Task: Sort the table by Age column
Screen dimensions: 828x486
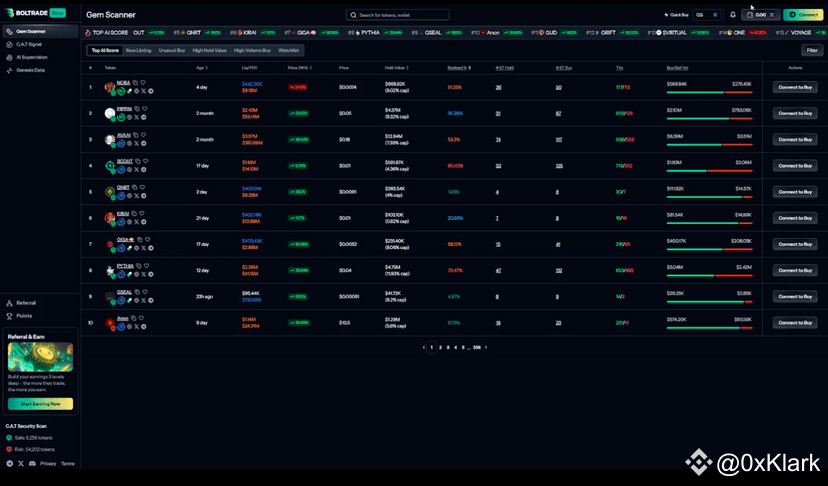Action: 201,67
